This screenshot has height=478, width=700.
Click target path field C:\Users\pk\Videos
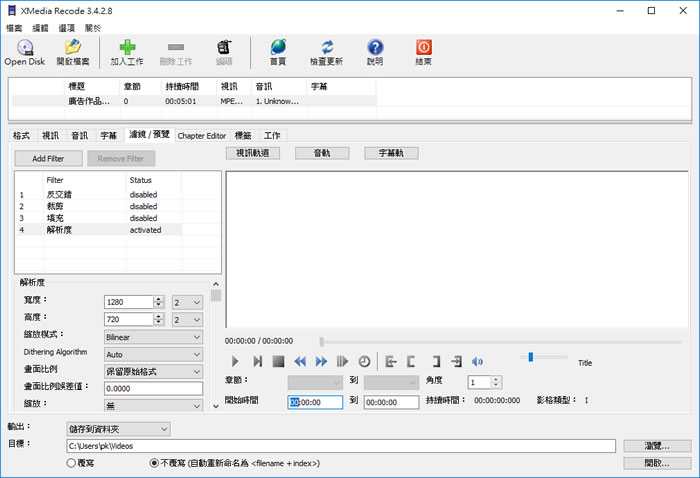(x=341, y=446)
